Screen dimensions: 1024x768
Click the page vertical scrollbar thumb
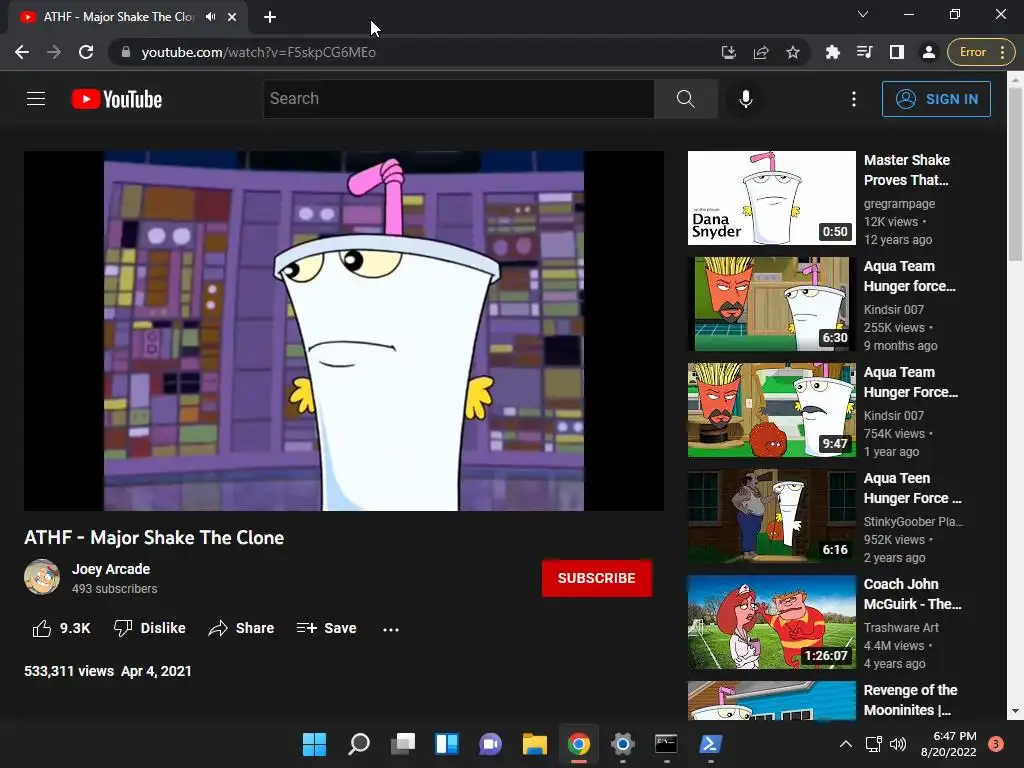coord(1015,174)
